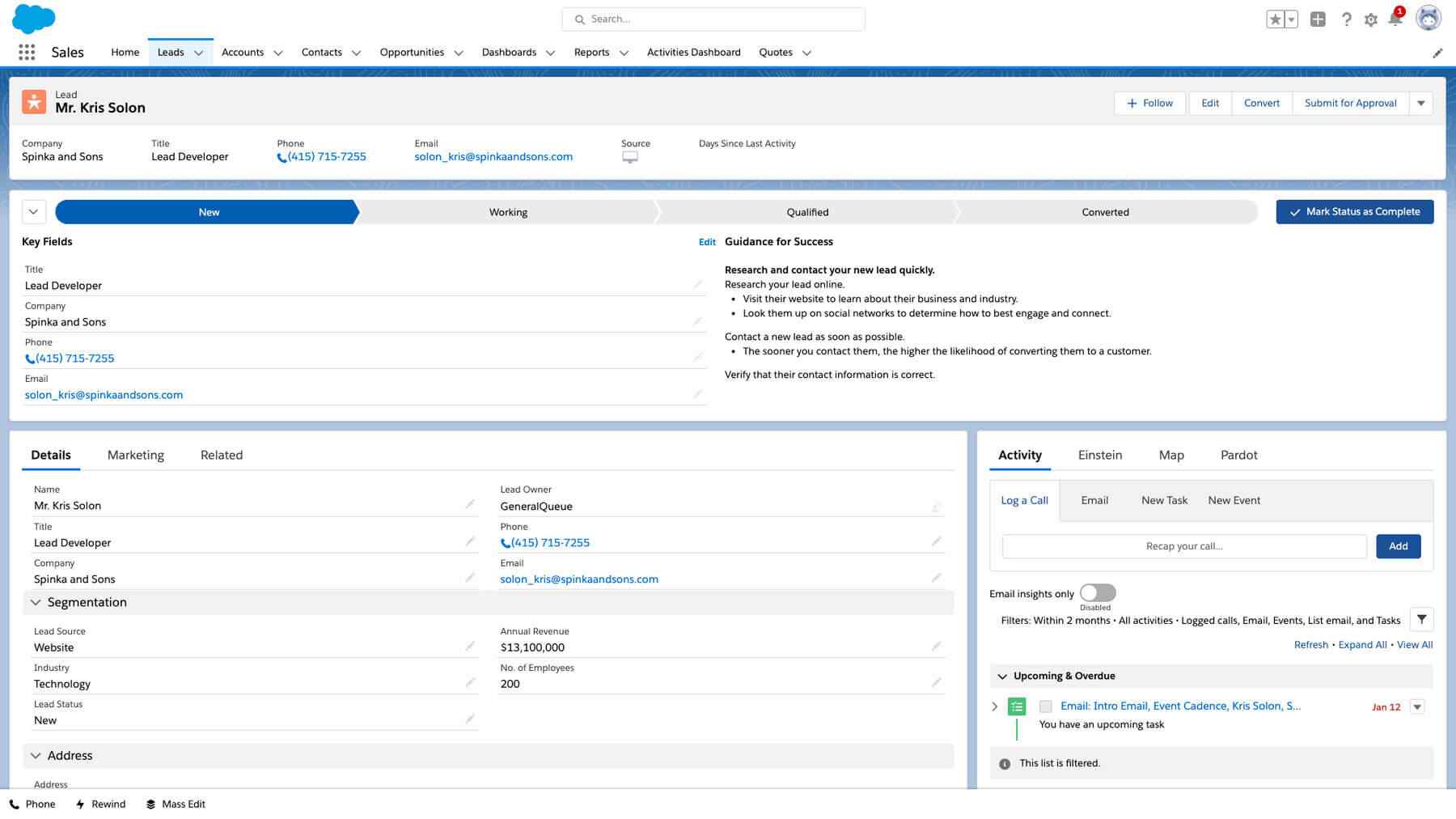Expand the Intro Email task row

(995, 707)
